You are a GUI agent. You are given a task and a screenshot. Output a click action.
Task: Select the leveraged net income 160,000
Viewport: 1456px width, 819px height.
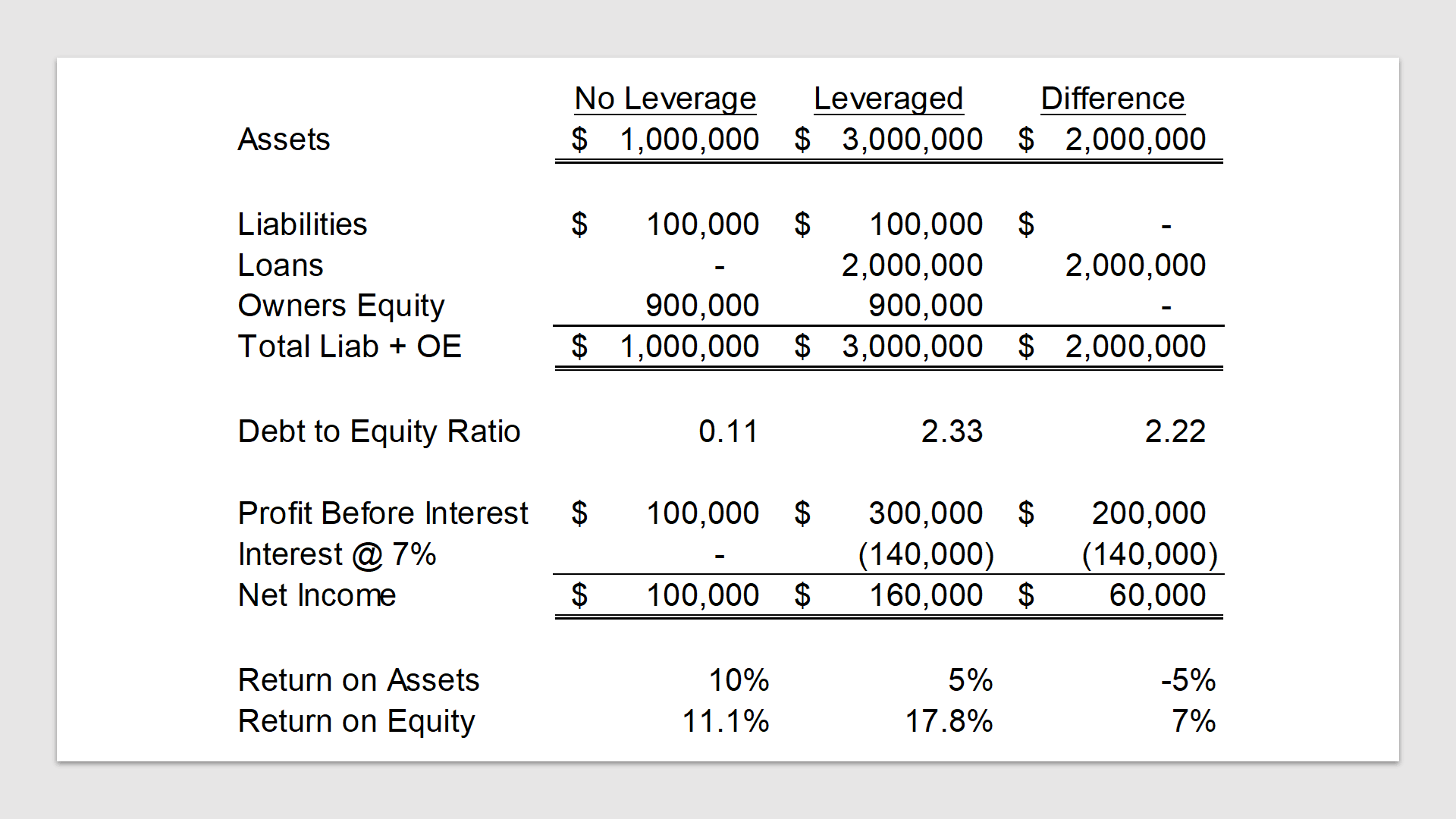926,595
